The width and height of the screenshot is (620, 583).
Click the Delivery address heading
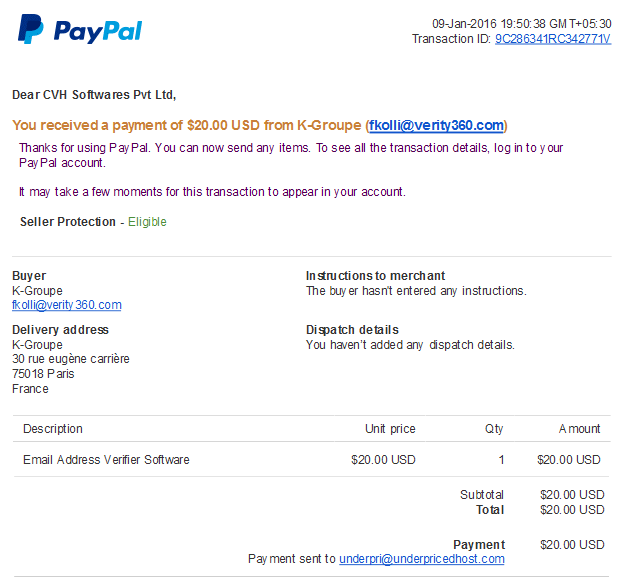(60, 329)
